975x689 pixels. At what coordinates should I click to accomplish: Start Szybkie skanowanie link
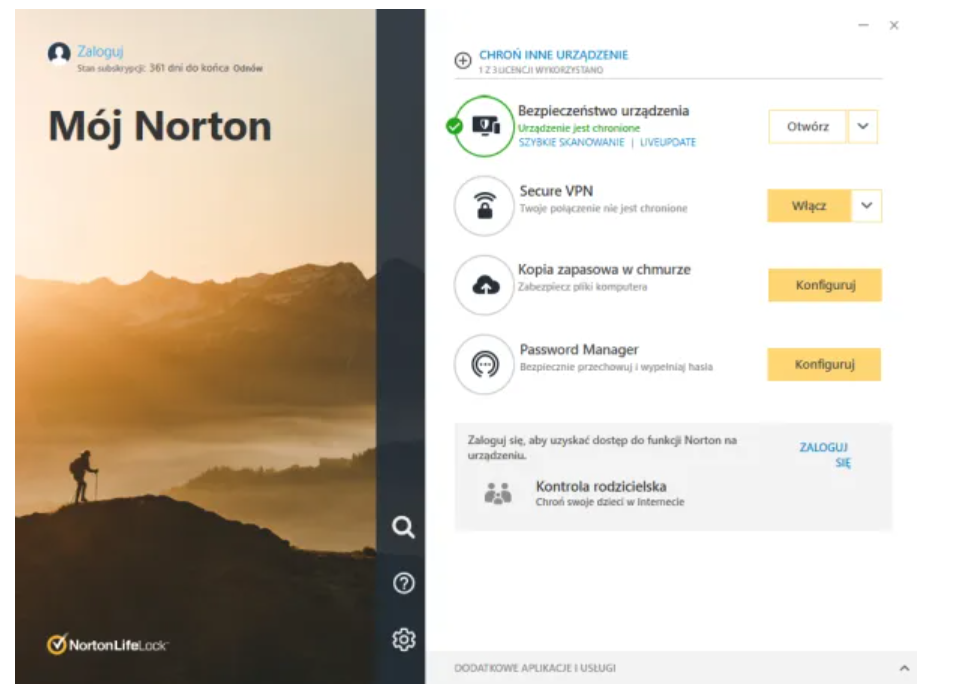571,142
